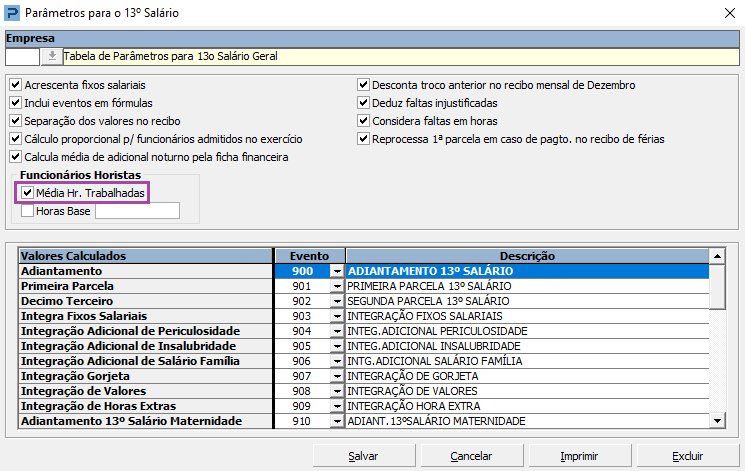This screenshot has height=471, width=745.
Task: Click the Empresa code input field
Action: (x=22, y=57)
